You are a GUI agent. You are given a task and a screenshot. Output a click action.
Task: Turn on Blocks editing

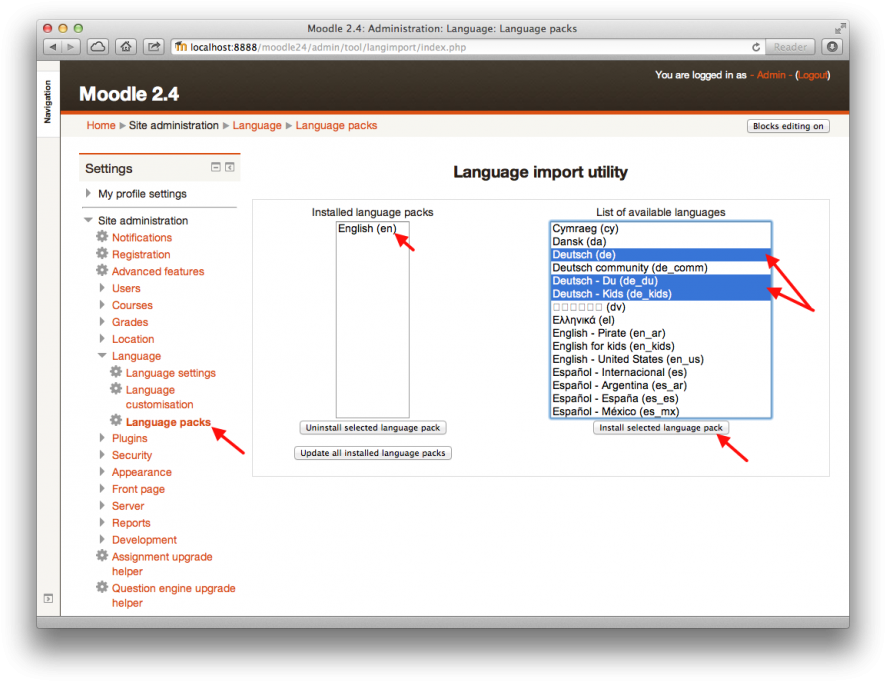(789, 125)
